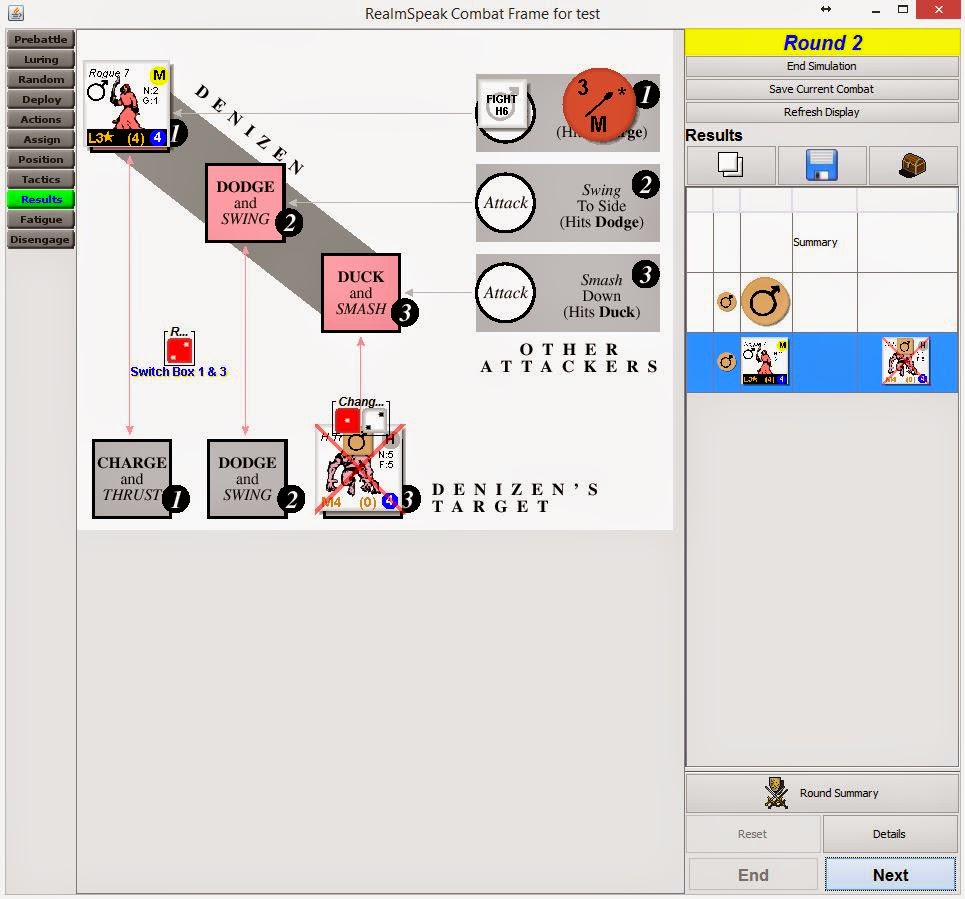Click the crossed-out monster target chit

pyautogui.click(x=360, y=469)
